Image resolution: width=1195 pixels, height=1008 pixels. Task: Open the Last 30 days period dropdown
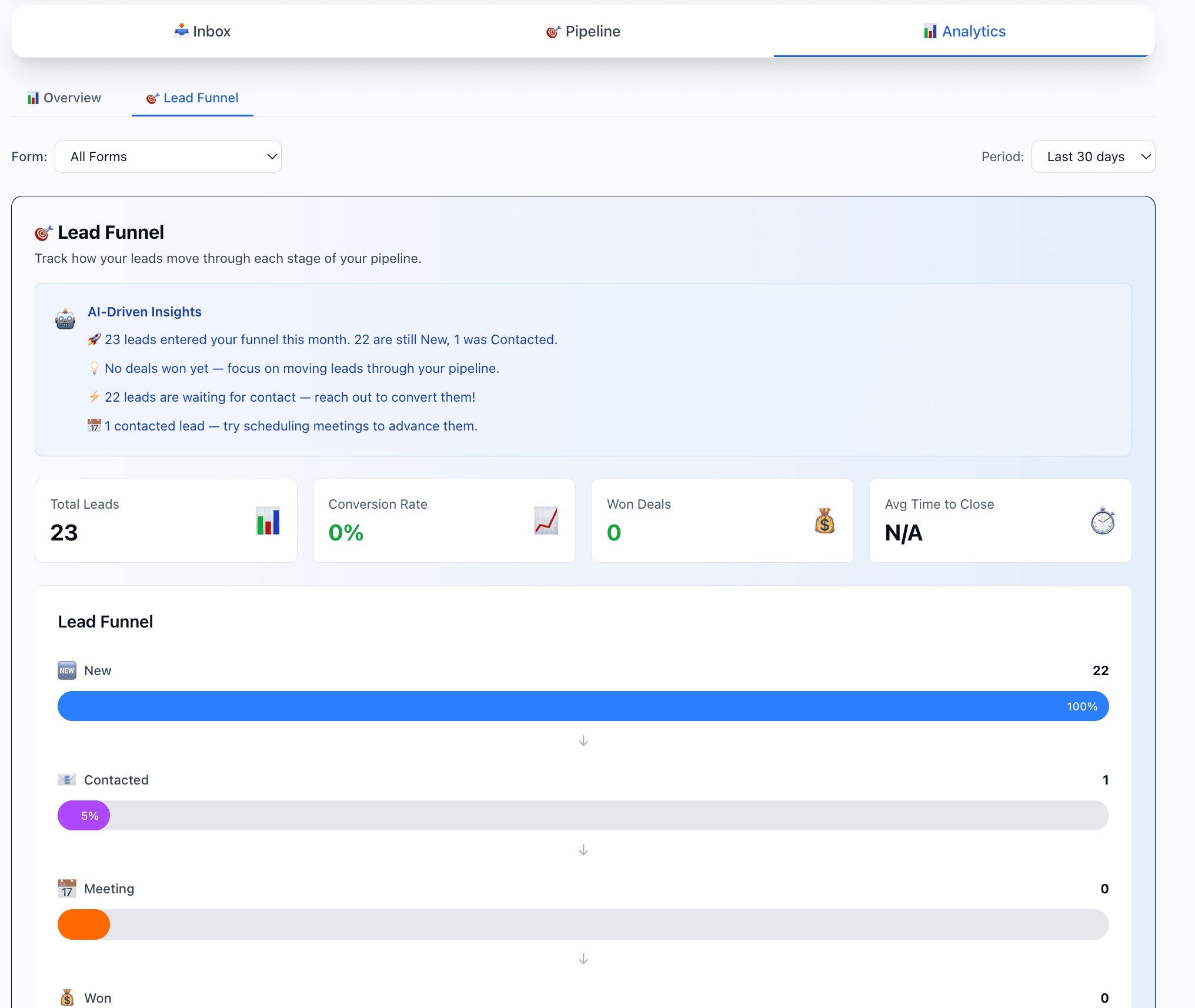1093,156
